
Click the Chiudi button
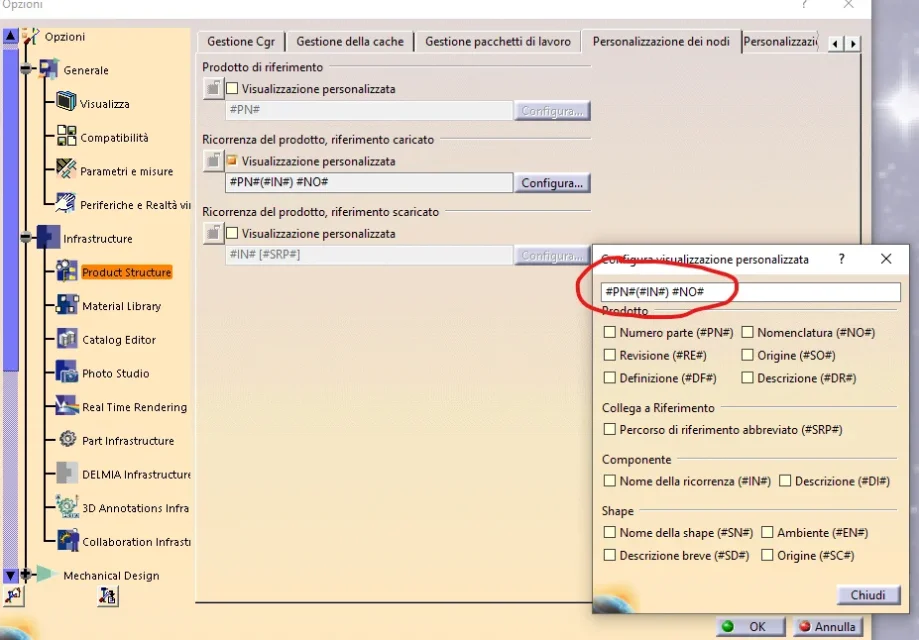click(x=867, y=595)
